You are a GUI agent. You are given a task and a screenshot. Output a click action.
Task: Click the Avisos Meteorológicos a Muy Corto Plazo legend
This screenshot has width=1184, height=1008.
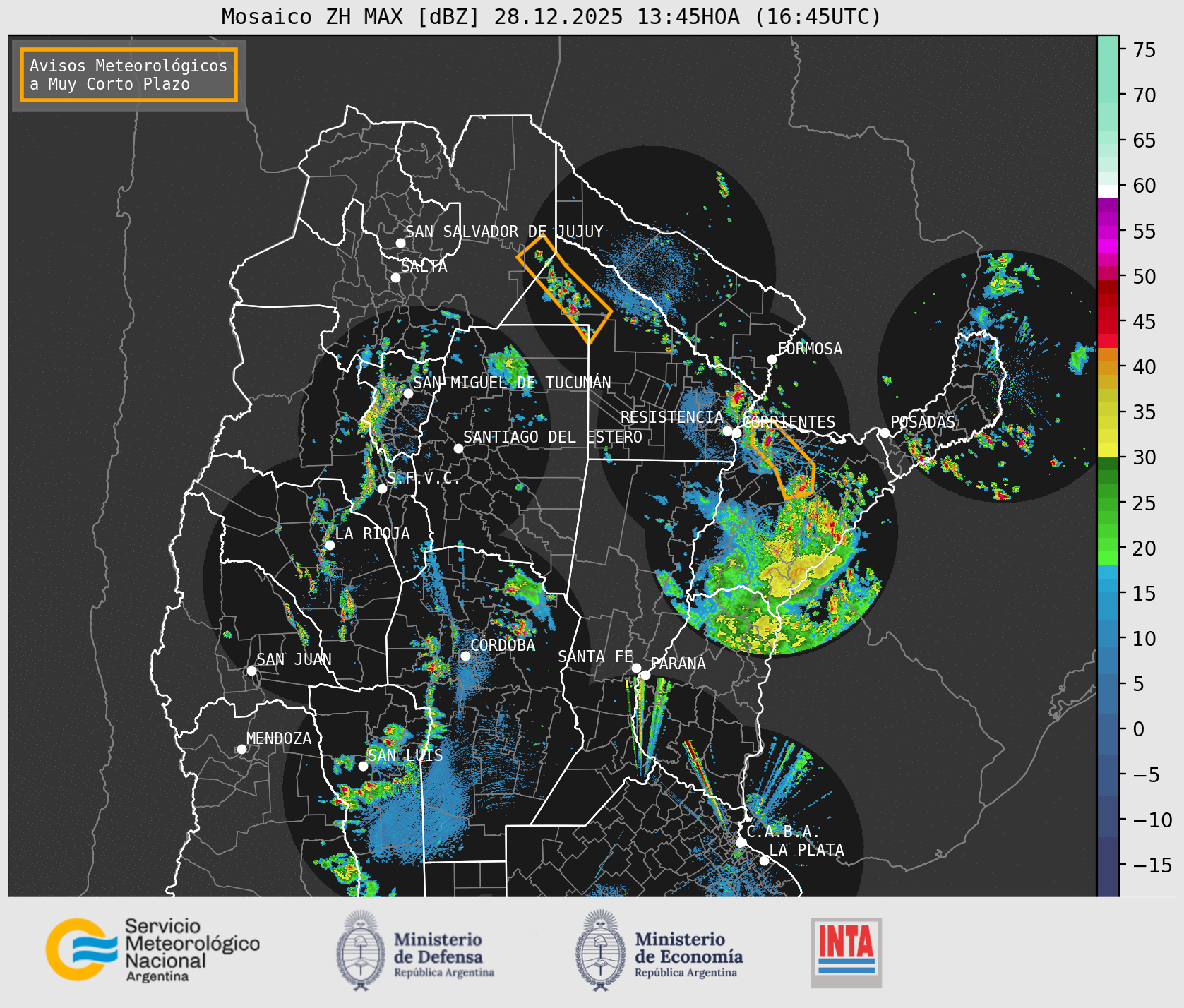tap(128, 75)
